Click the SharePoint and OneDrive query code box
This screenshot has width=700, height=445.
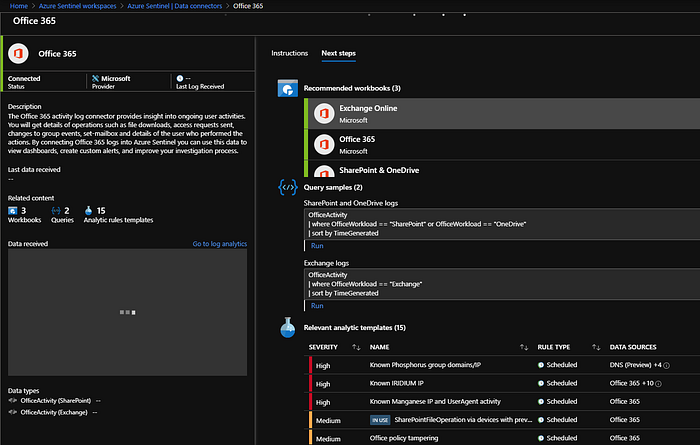pyautogui.click(x=502, y=224)
